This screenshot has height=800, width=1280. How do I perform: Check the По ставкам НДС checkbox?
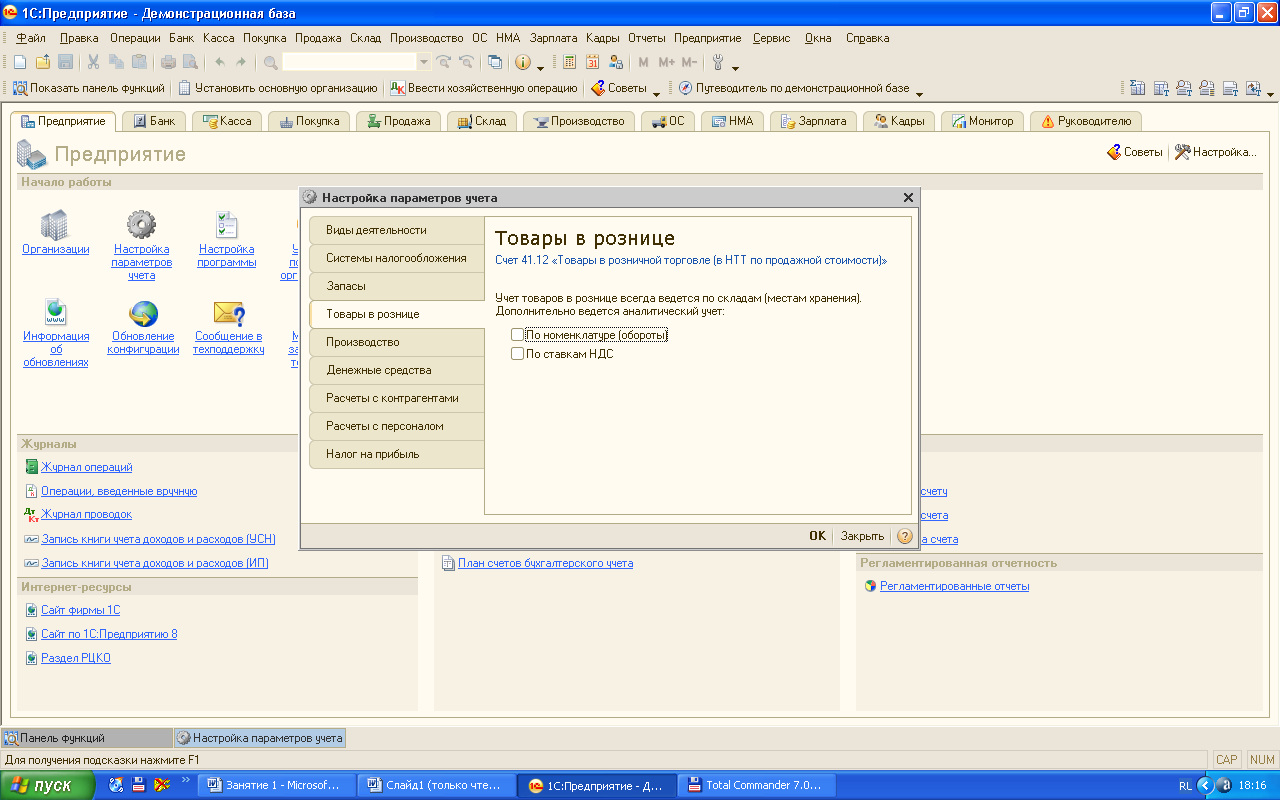[517, 353]
